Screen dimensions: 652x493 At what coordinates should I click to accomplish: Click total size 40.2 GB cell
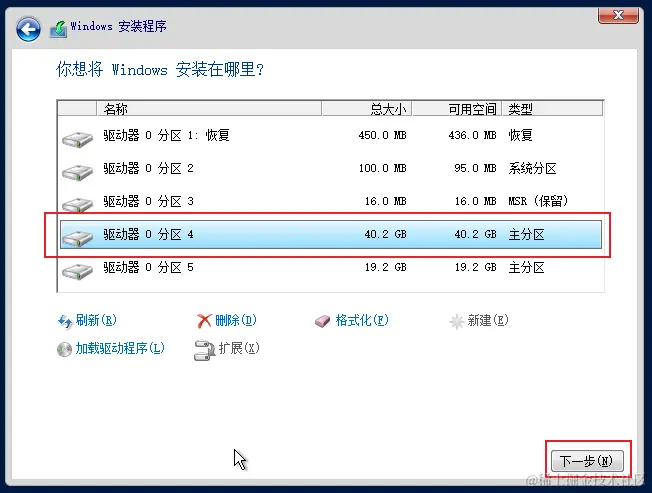click(385, 234)
